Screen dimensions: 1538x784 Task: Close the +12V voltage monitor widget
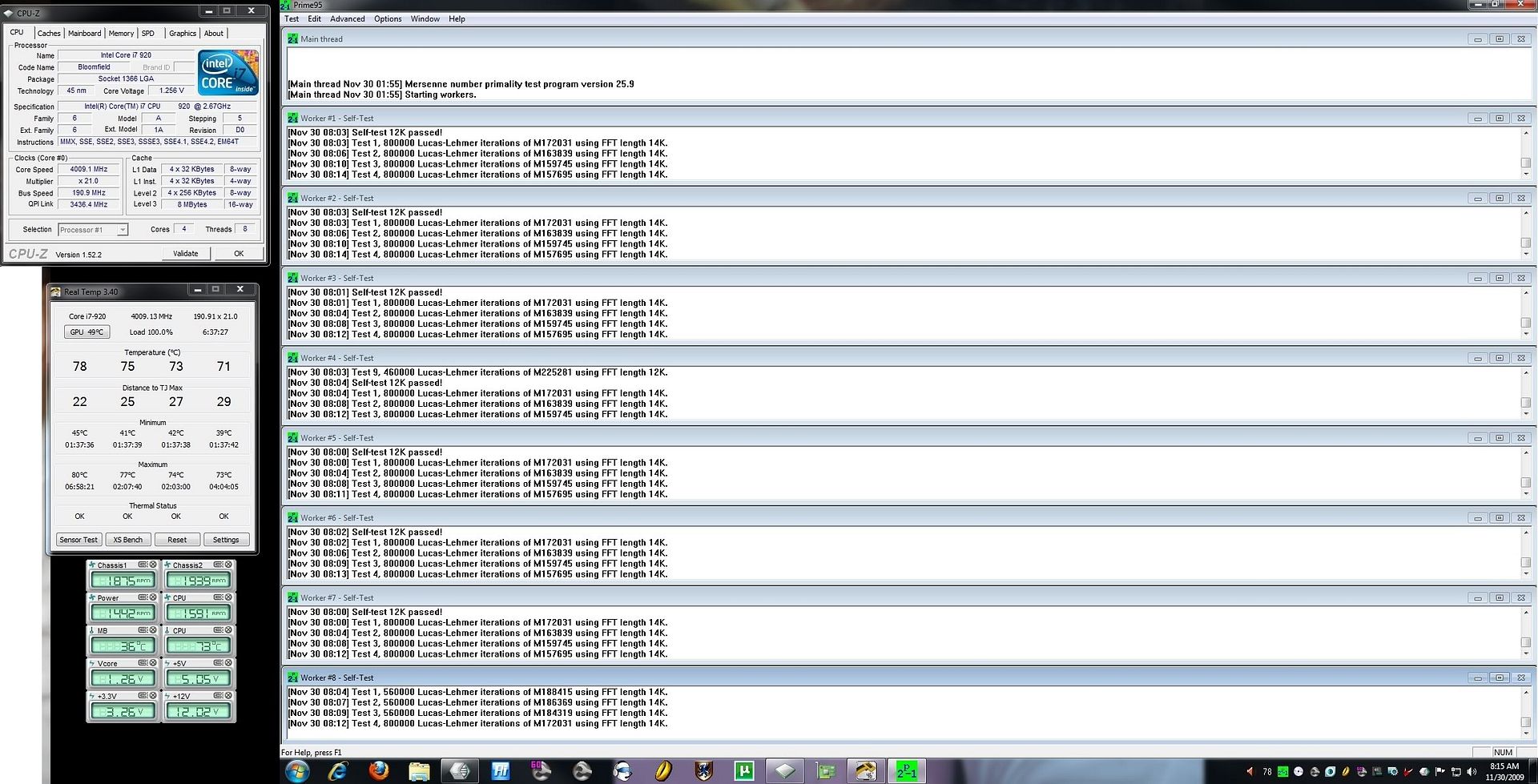(228, 696)
